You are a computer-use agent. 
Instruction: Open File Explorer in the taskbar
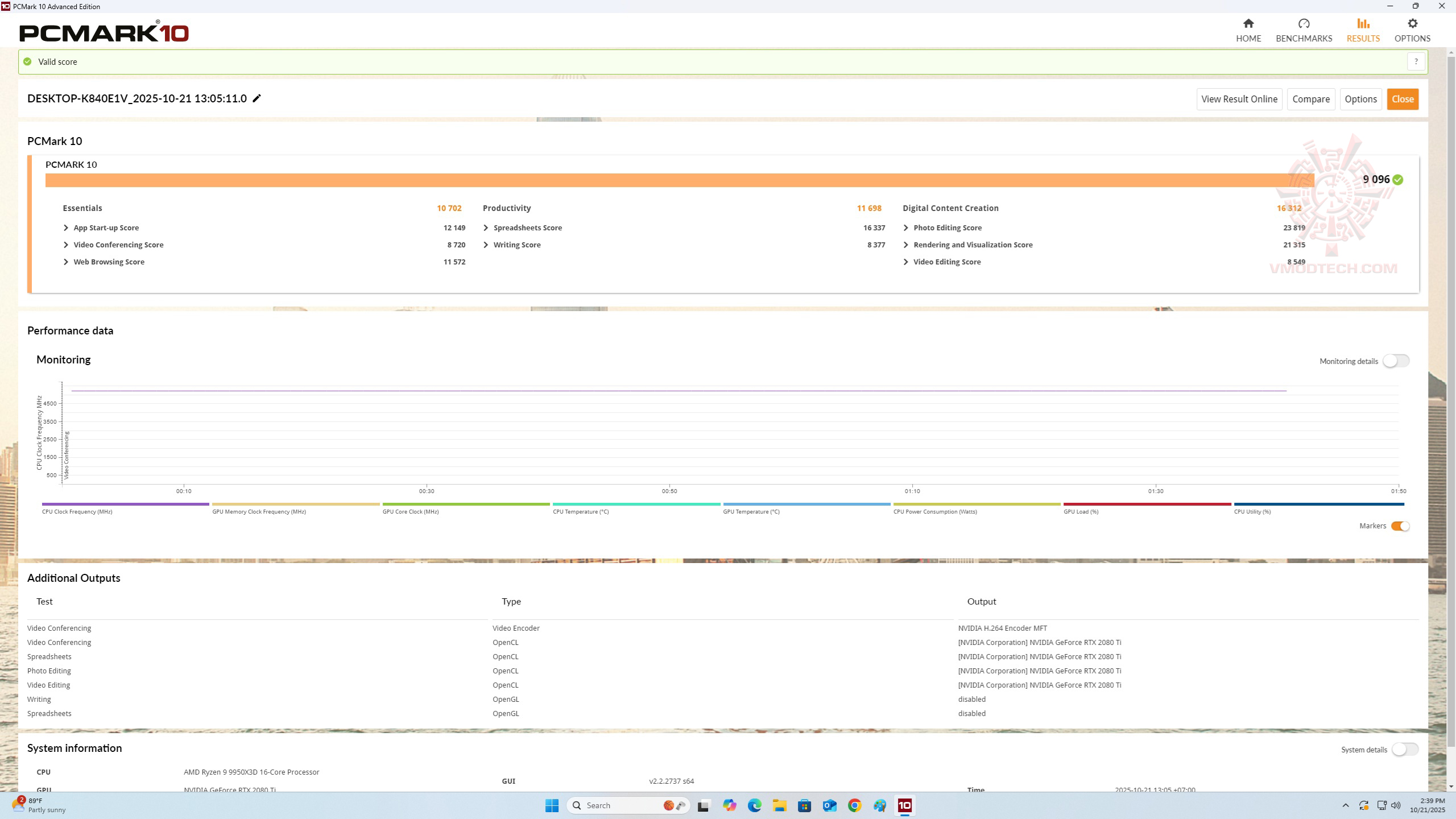[x=779, y=805]
